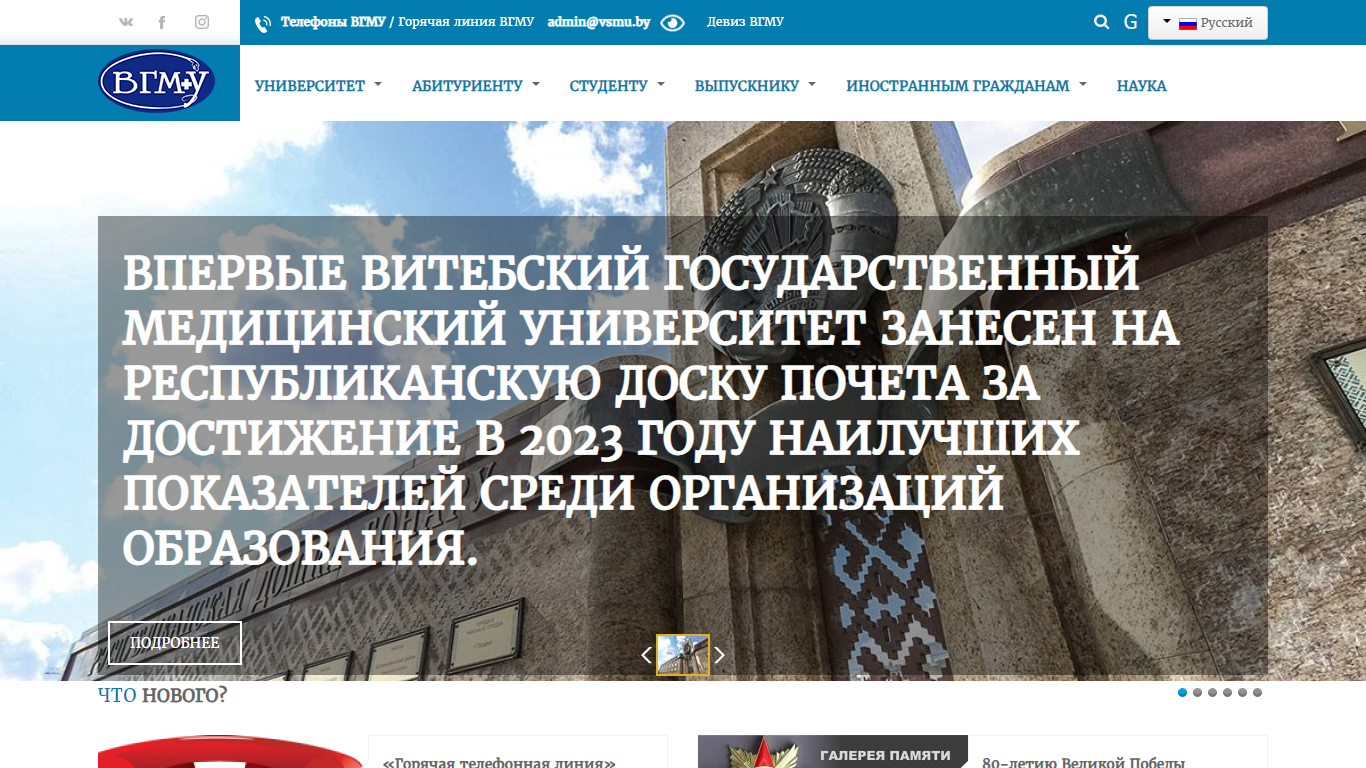1366x768 pixels.
Task: Open Горячая линия ВГМУ link
Action: click(x=466, y=22)
